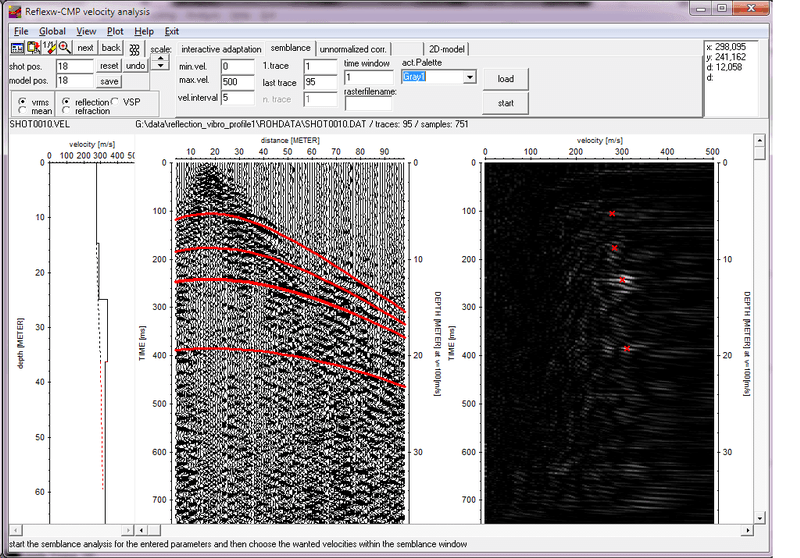The height and width of the screenshot is (558, 800).
Task: Click the main horizontal scrollbar right arrow
Action: coord(747,530)
